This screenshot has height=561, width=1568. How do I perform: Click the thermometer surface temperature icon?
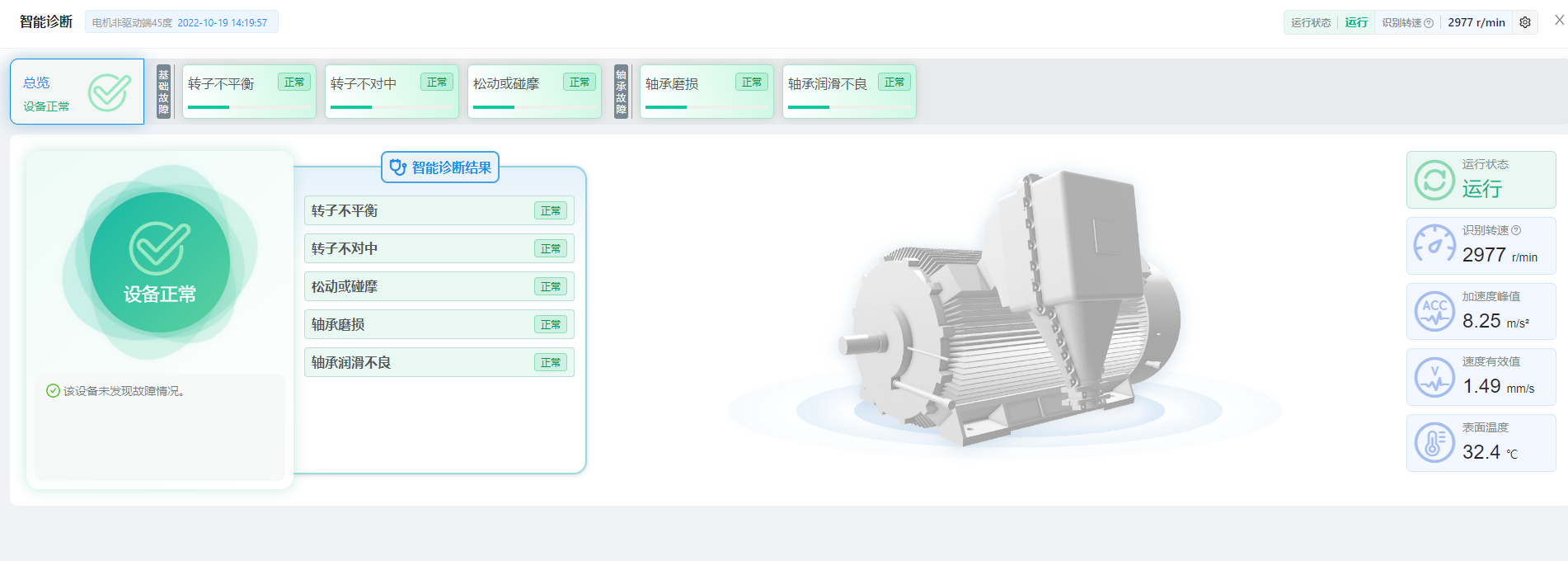point(1434,443)
